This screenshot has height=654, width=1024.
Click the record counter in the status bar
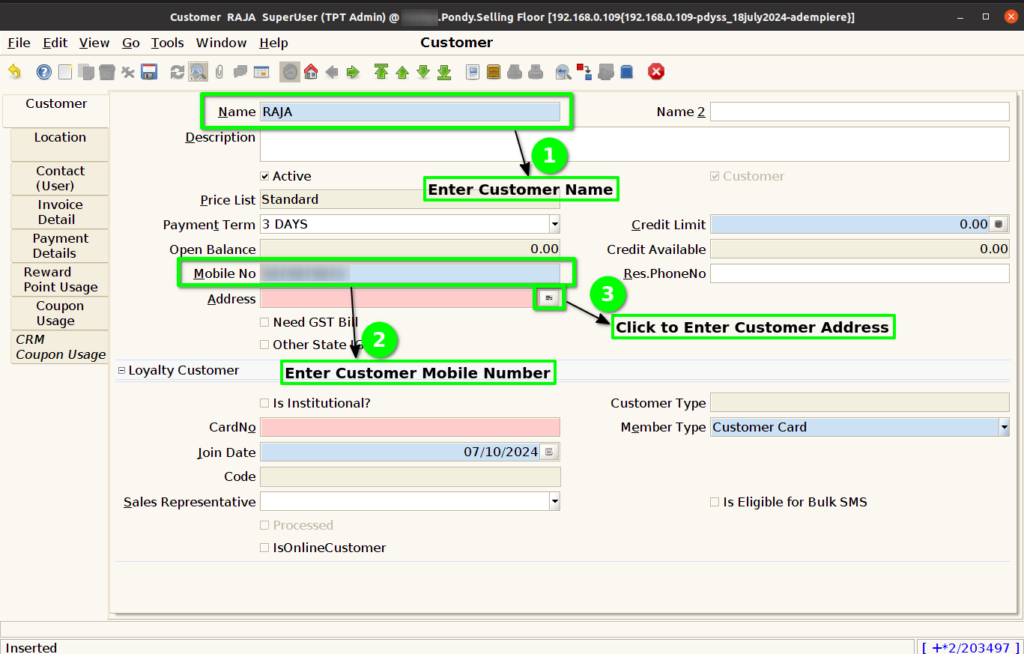click(968, 647)
